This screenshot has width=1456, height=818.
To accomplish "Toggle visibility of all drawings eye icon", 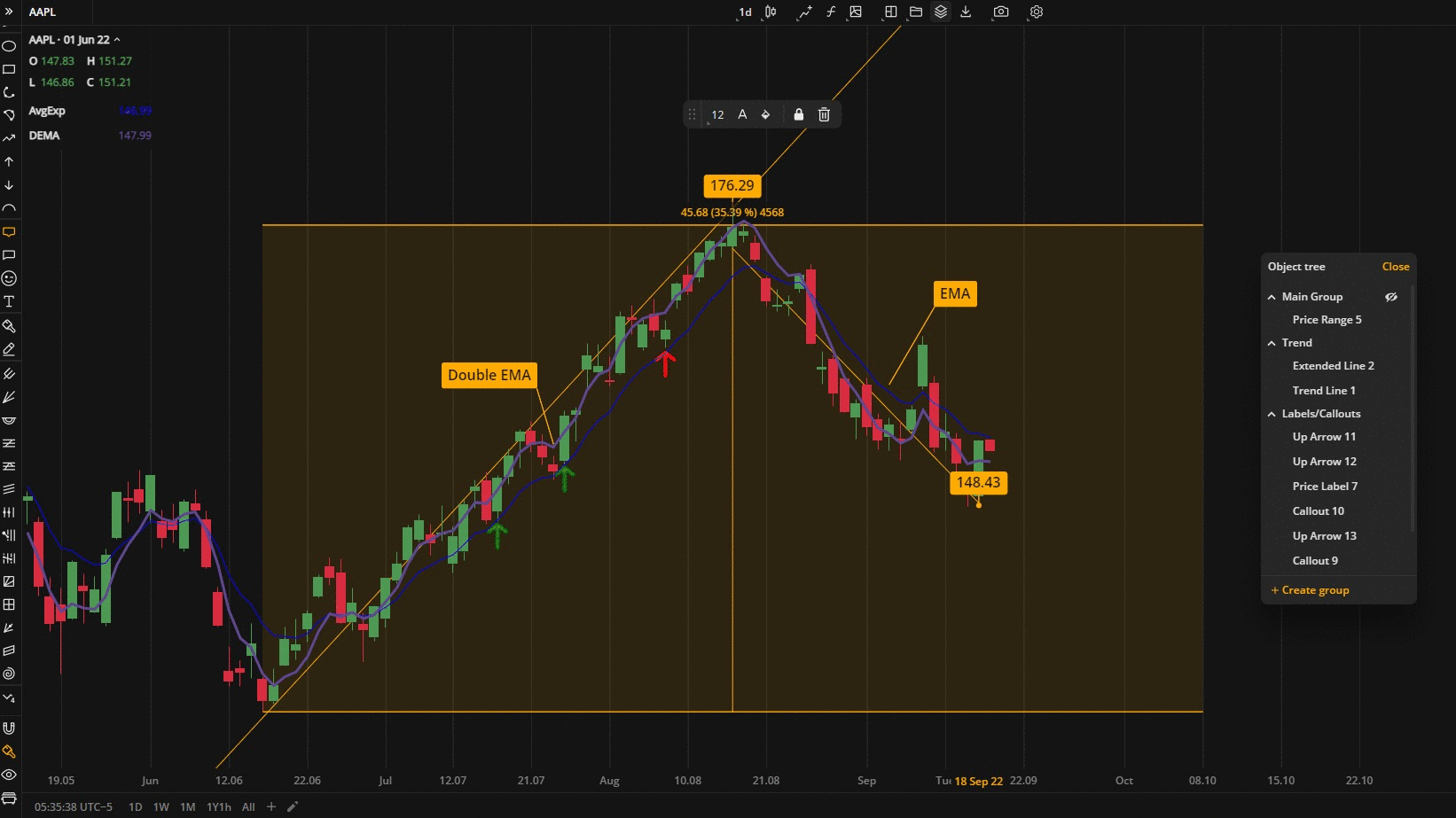I will [x=9, y=775].
